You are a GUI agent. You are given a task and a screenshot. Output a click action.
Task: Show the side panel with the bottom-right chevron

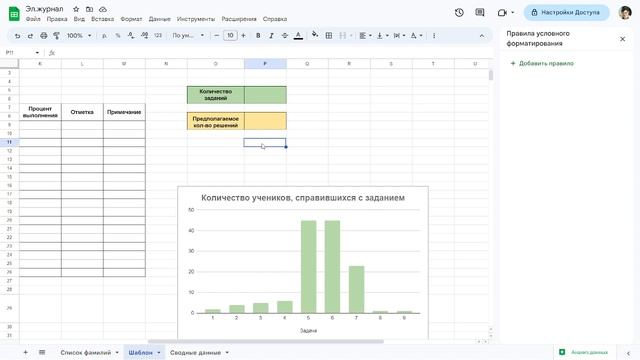click(628, 353)
